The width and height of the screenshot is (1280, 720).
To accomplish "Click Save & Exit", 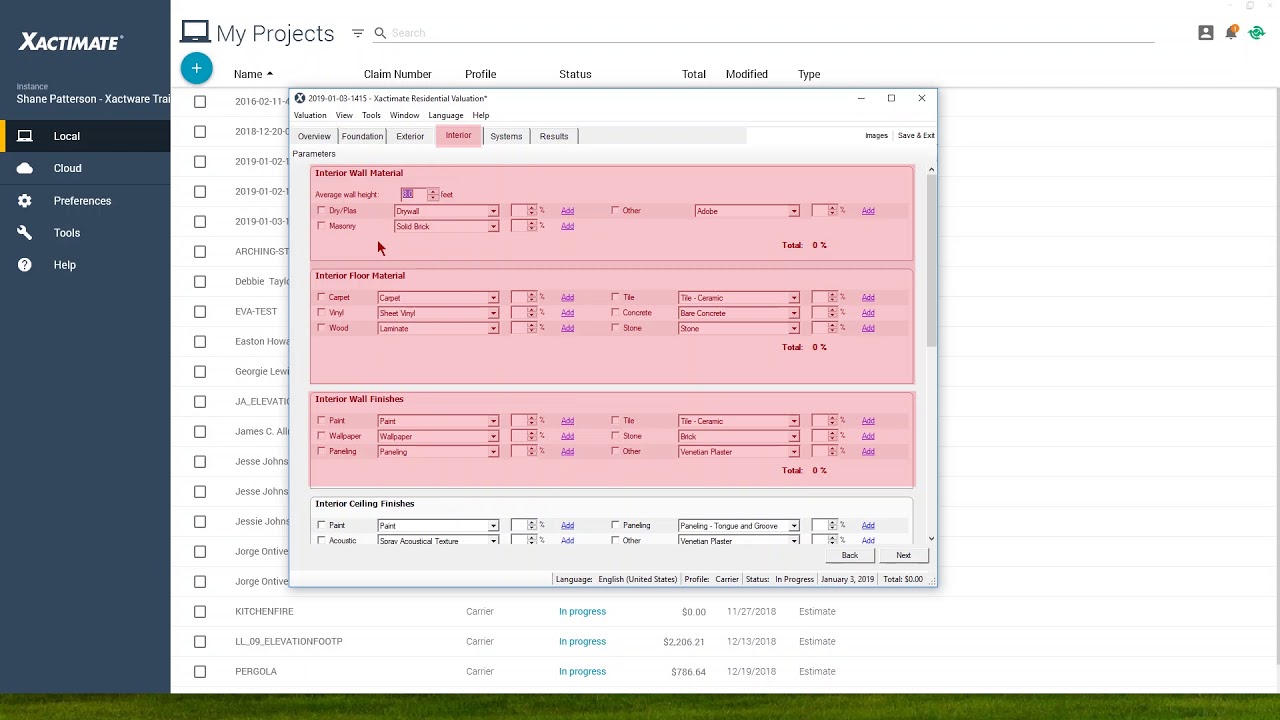I will pos(916,136).
